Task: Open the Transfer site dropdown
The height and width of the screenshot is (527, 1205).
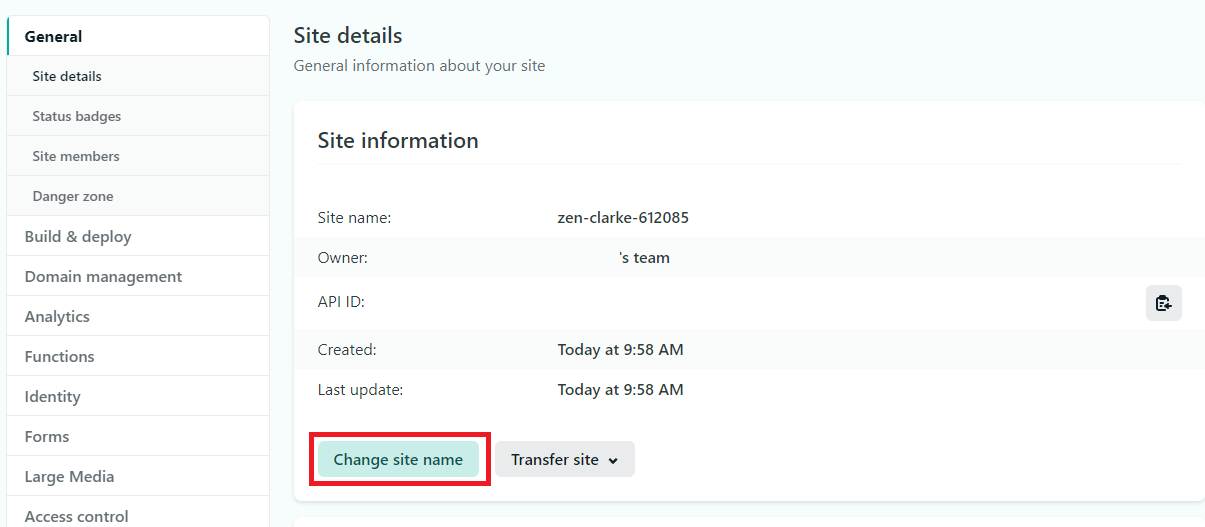Action: click(565, 460)
